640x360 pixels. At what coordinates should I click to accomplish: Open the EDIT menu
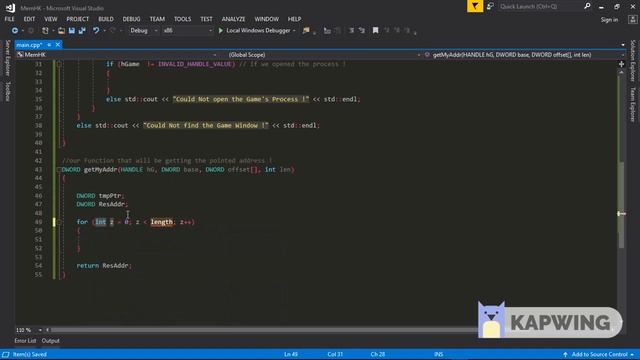tap(29, 19)
